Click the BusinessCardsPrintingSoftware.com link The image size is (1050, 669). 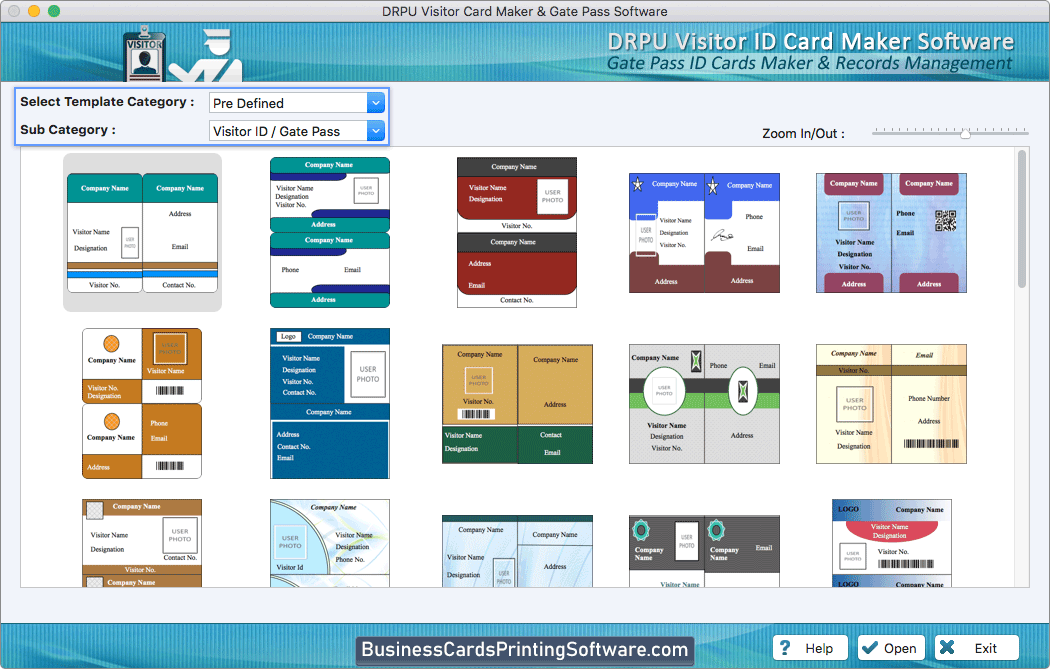coord(524,650)
